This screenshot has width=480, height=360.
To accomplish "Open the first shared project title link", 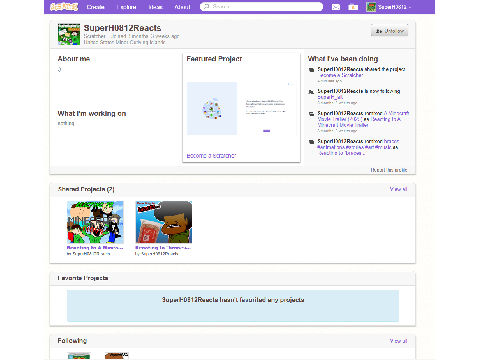I will pos(95,248).
